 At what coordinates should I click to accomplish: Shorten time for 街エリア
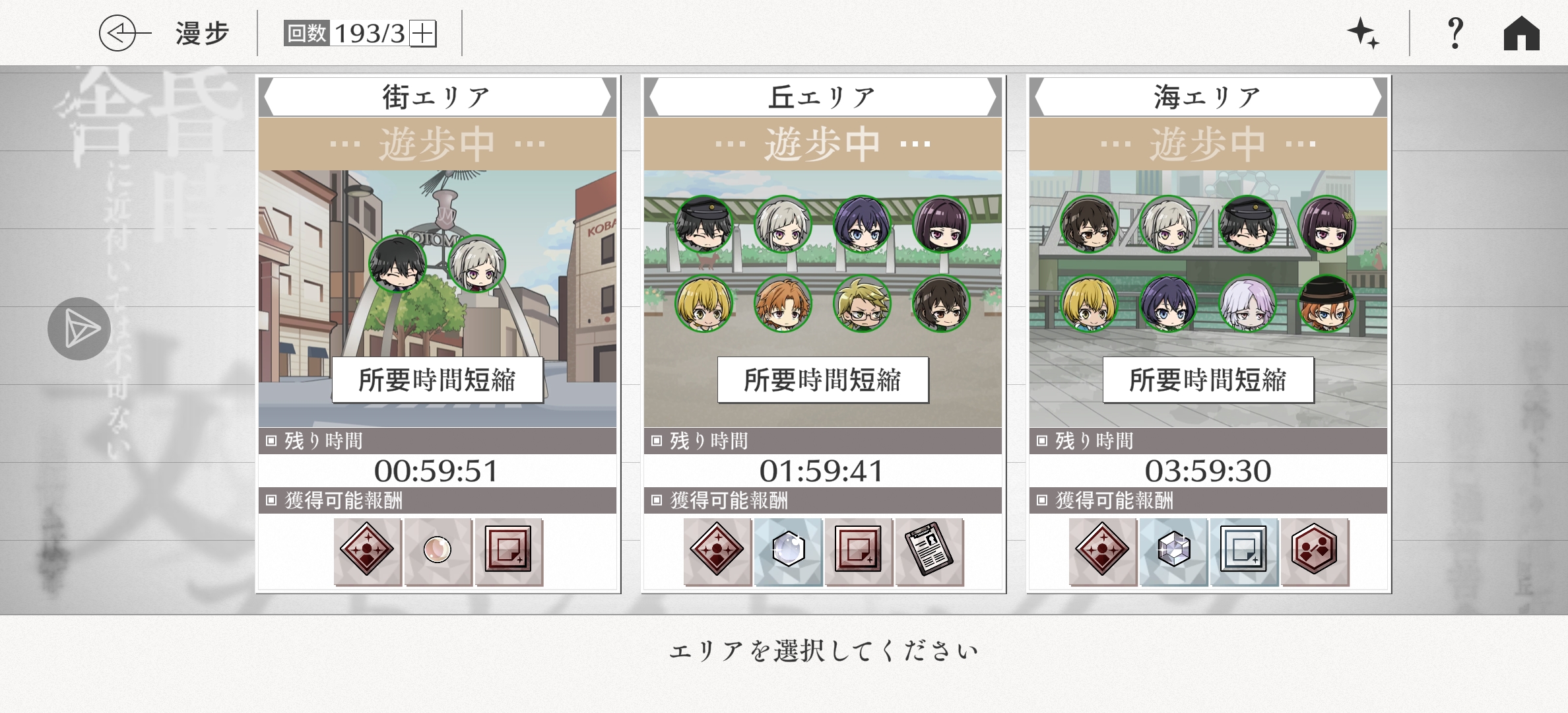click(438, 380)
